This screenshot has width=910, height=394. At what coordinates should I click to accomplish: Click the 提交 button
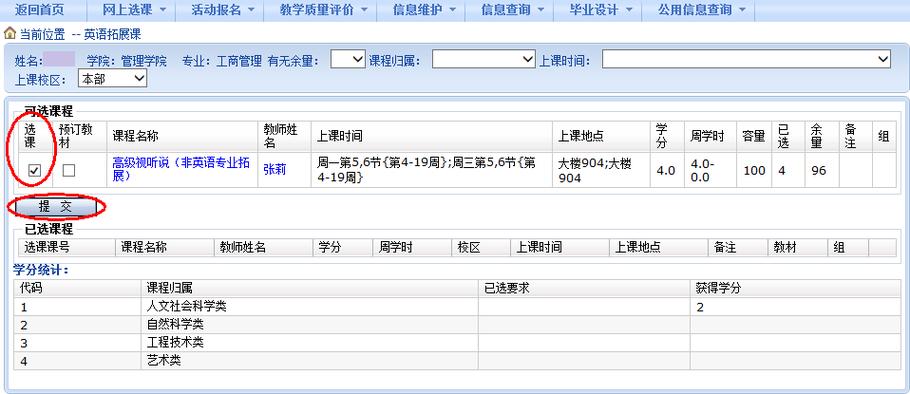pyautogui.click(x=55, y=207)
